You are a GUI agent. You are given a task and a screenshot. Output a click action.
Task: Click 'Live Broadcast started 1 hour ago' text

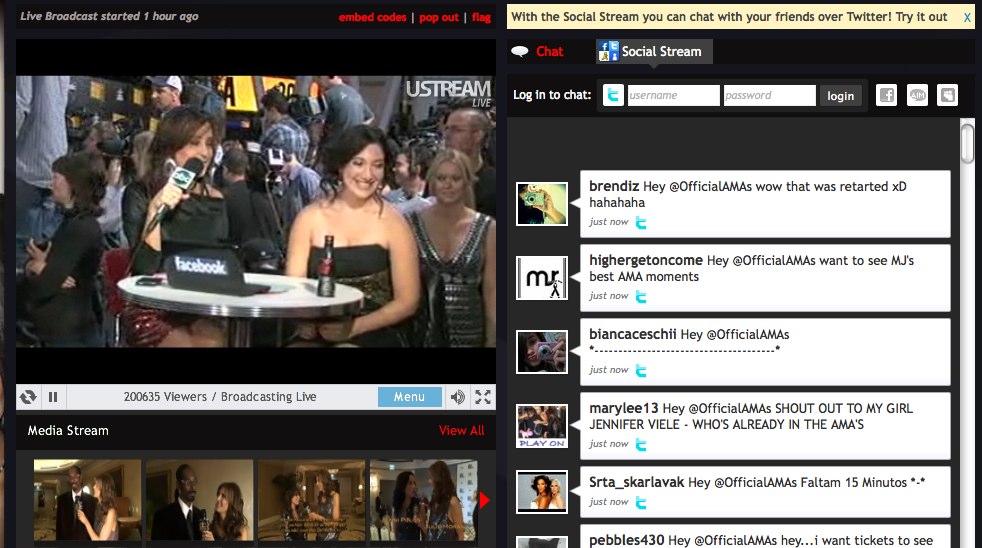pos(109,16)
